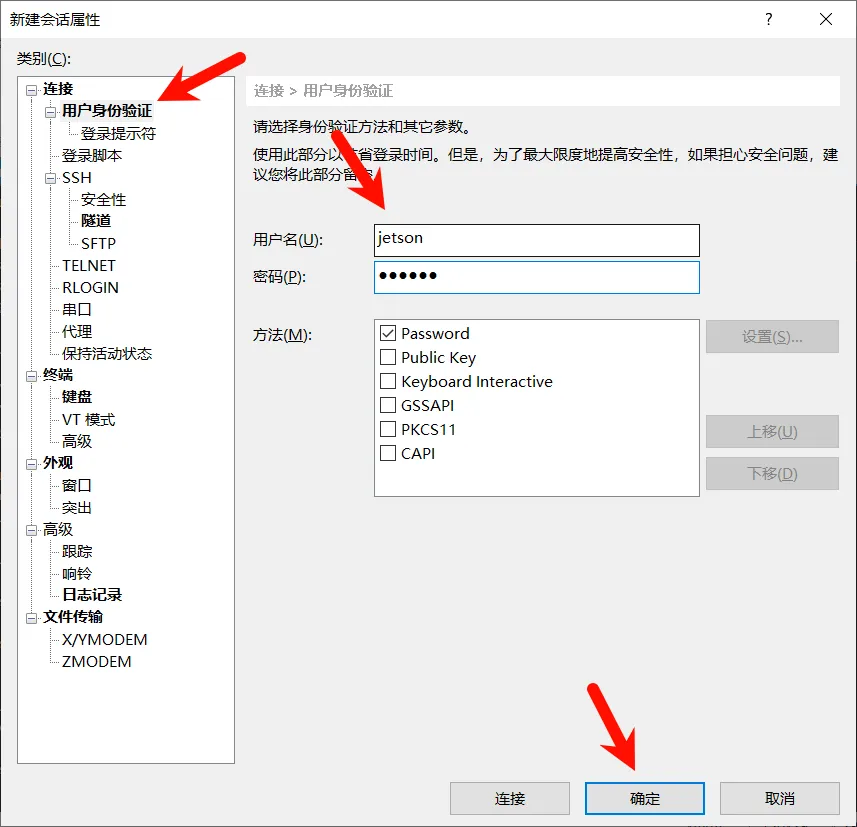Select 跟踪 under 高级
Viewport: 857px width, 827px height.
click(x=77, y=552)
